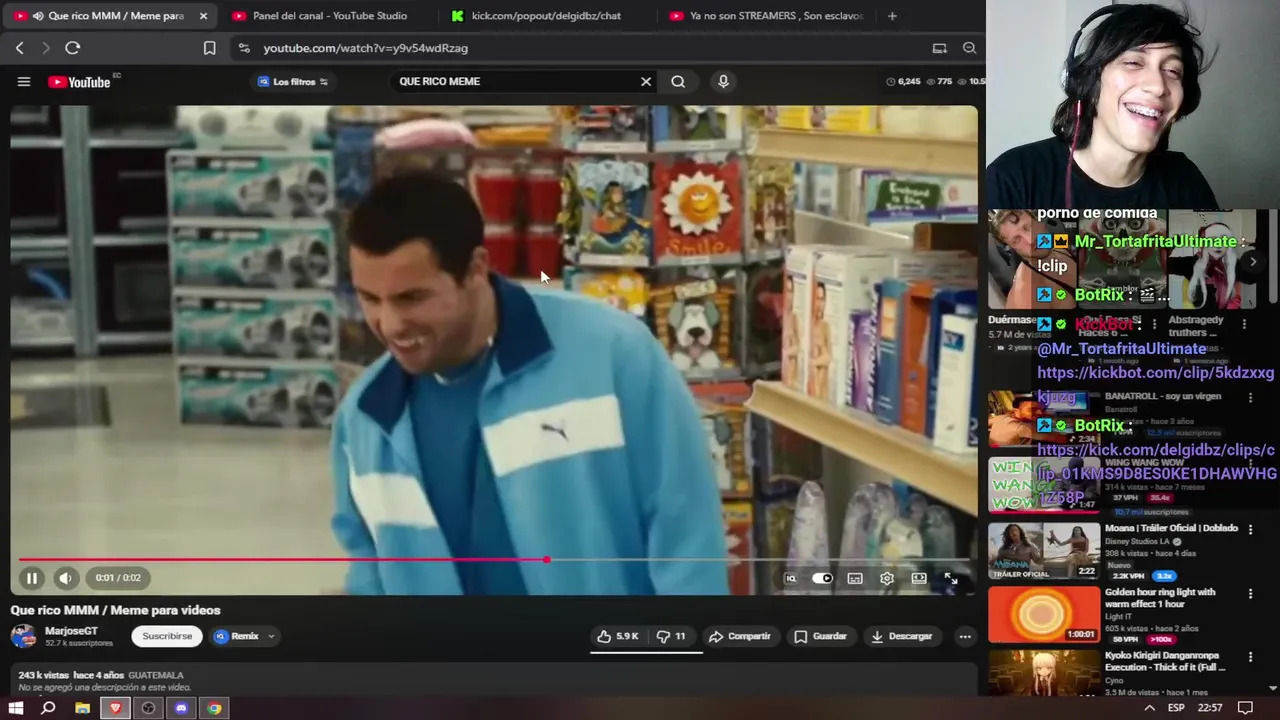Open Kyoko Kirigiri Danganronpa Execution title

[x=1165, y=662]
